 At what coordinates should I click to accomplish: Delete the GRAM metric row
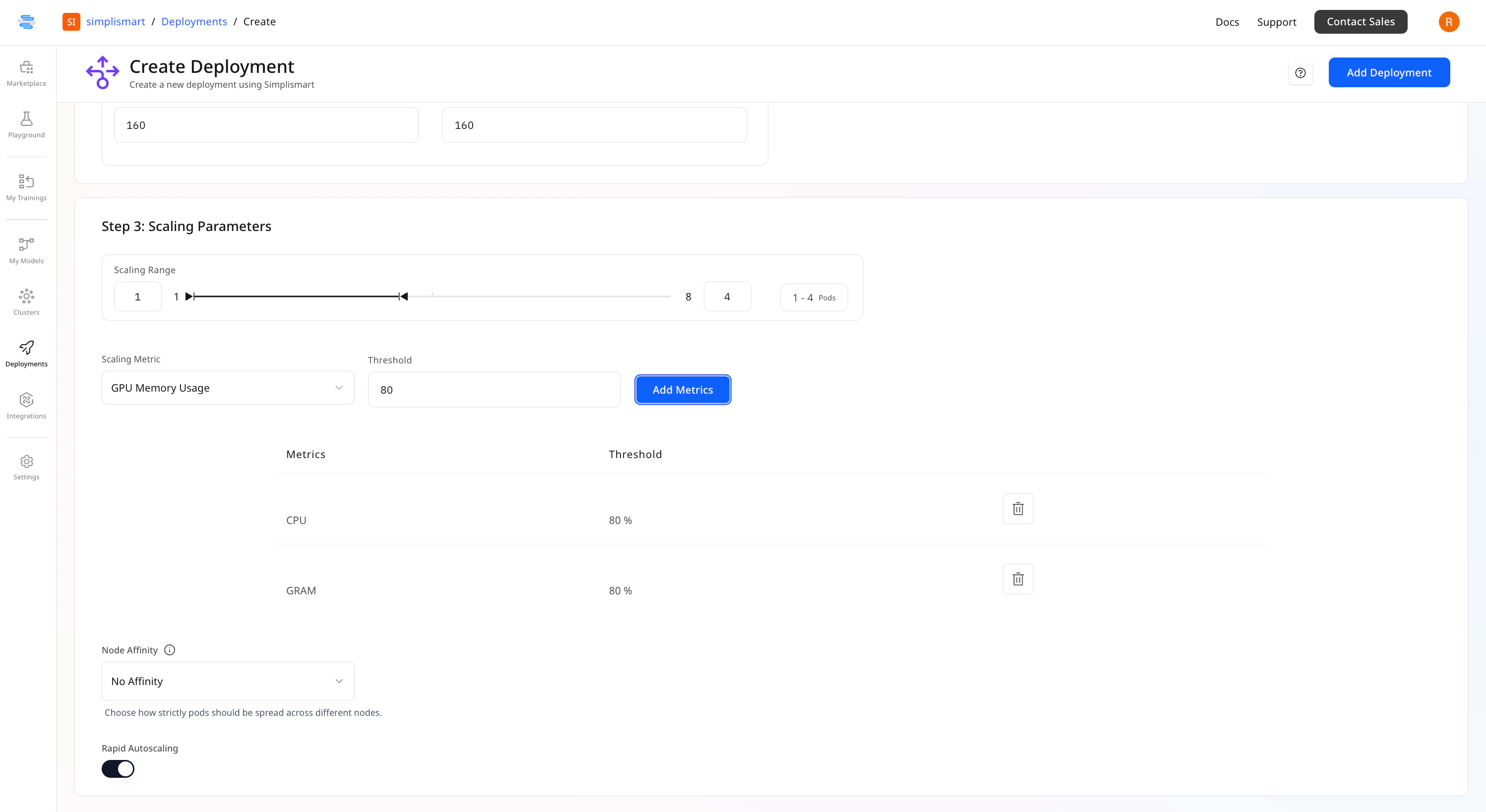tap(1018, 579)
